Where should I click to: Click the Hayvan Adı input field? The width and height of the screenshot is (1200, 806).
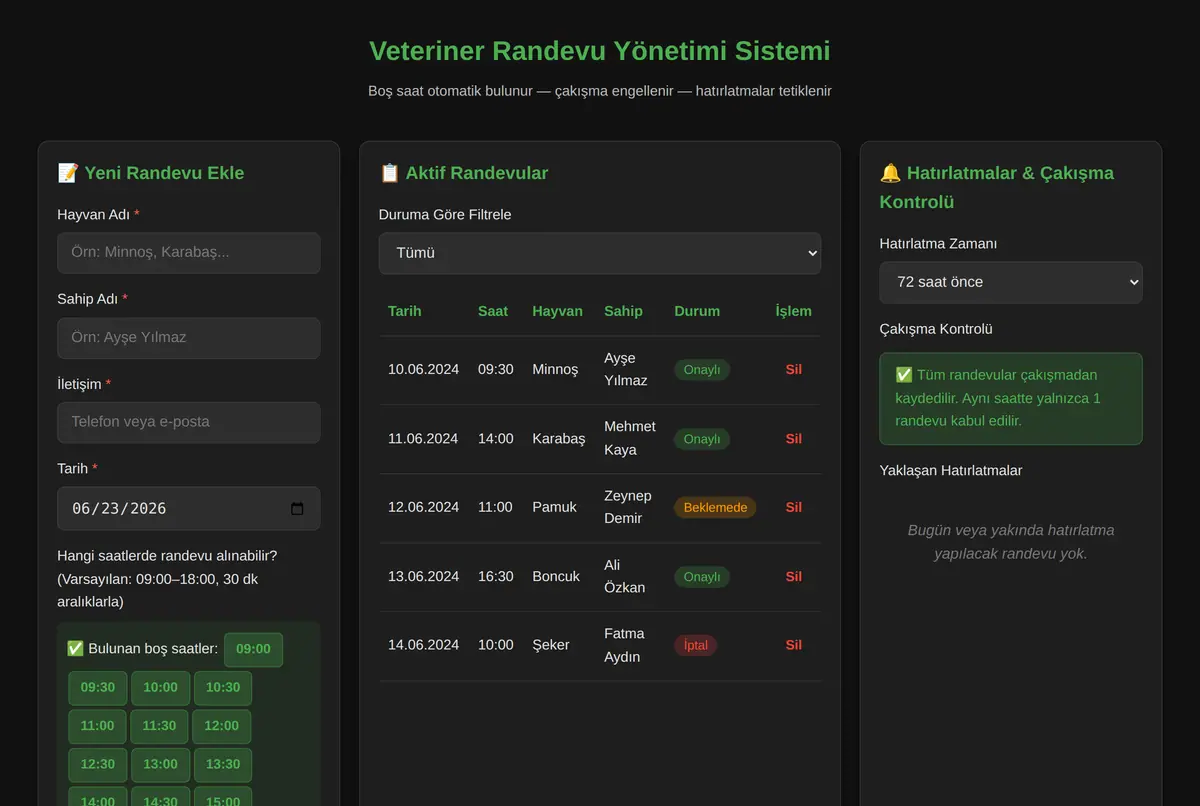(x=189, y=253)
